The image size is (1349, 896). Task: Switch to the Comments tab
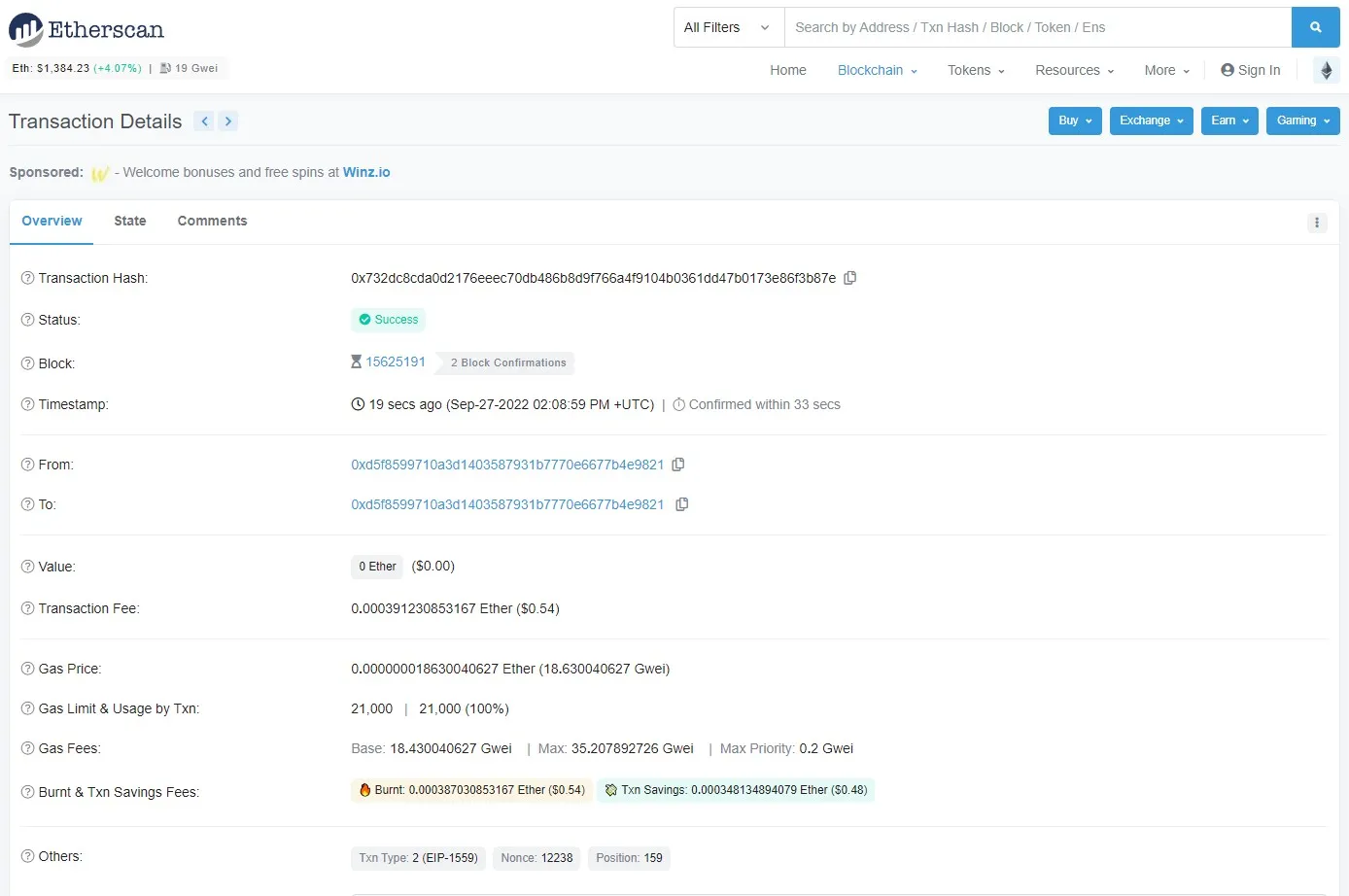coord(212,221)
